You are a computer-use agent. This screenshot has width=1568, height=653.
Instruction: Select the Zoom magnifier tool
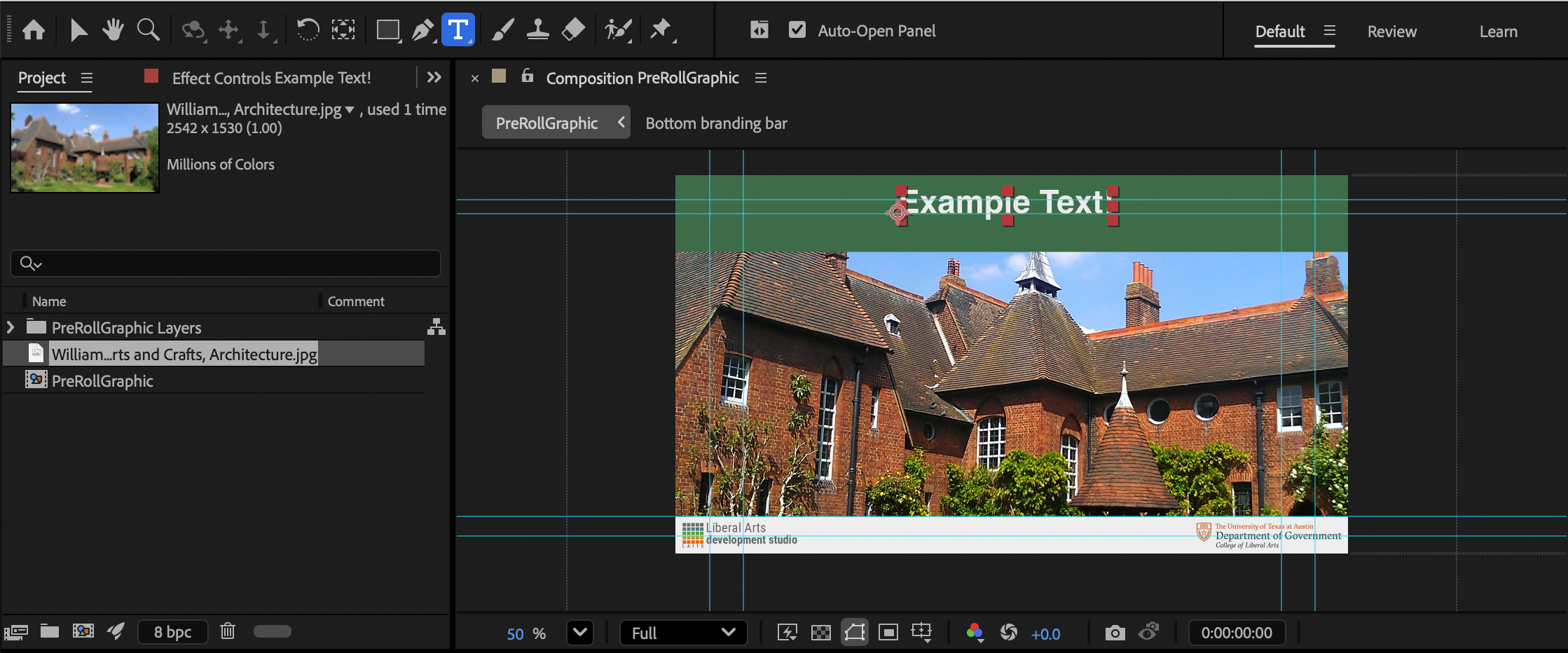pos(148,30)
